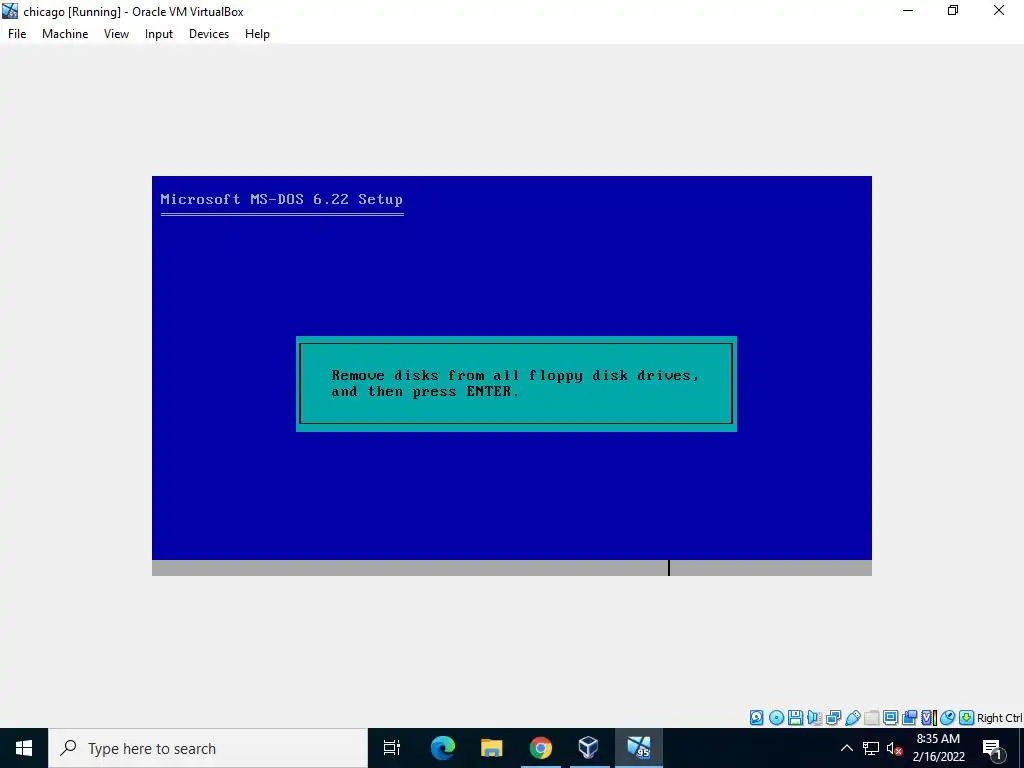Click the network adapters status icon
This screenshot has height=768, width=1024.
point(833,718)
